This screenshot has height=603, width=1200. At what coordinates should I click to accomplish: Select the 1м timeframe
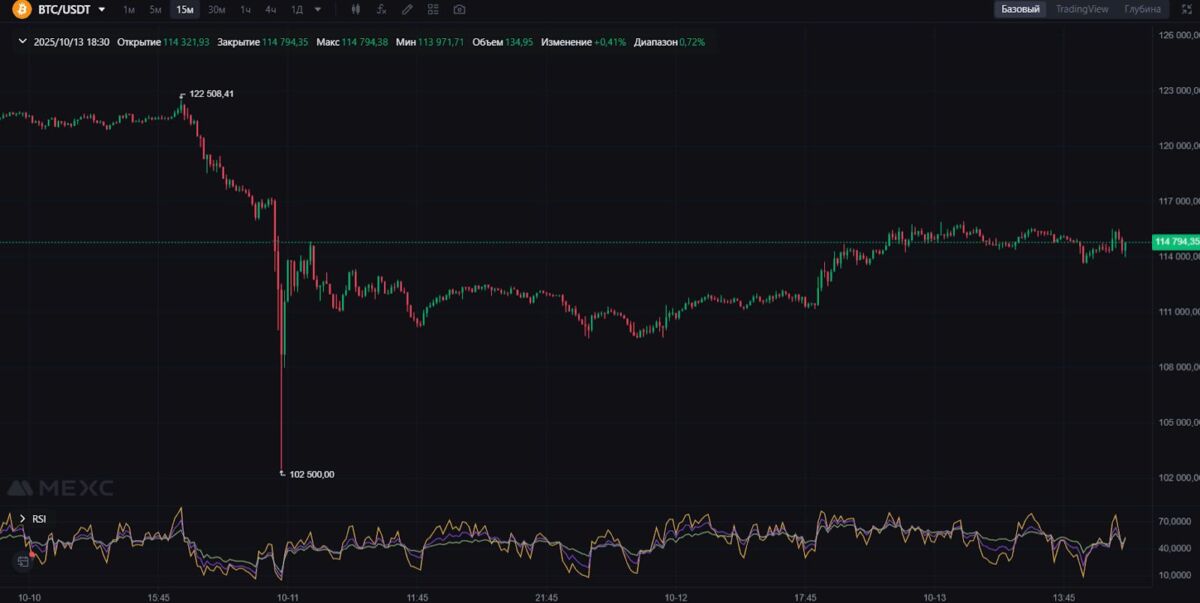click(129, 9)
